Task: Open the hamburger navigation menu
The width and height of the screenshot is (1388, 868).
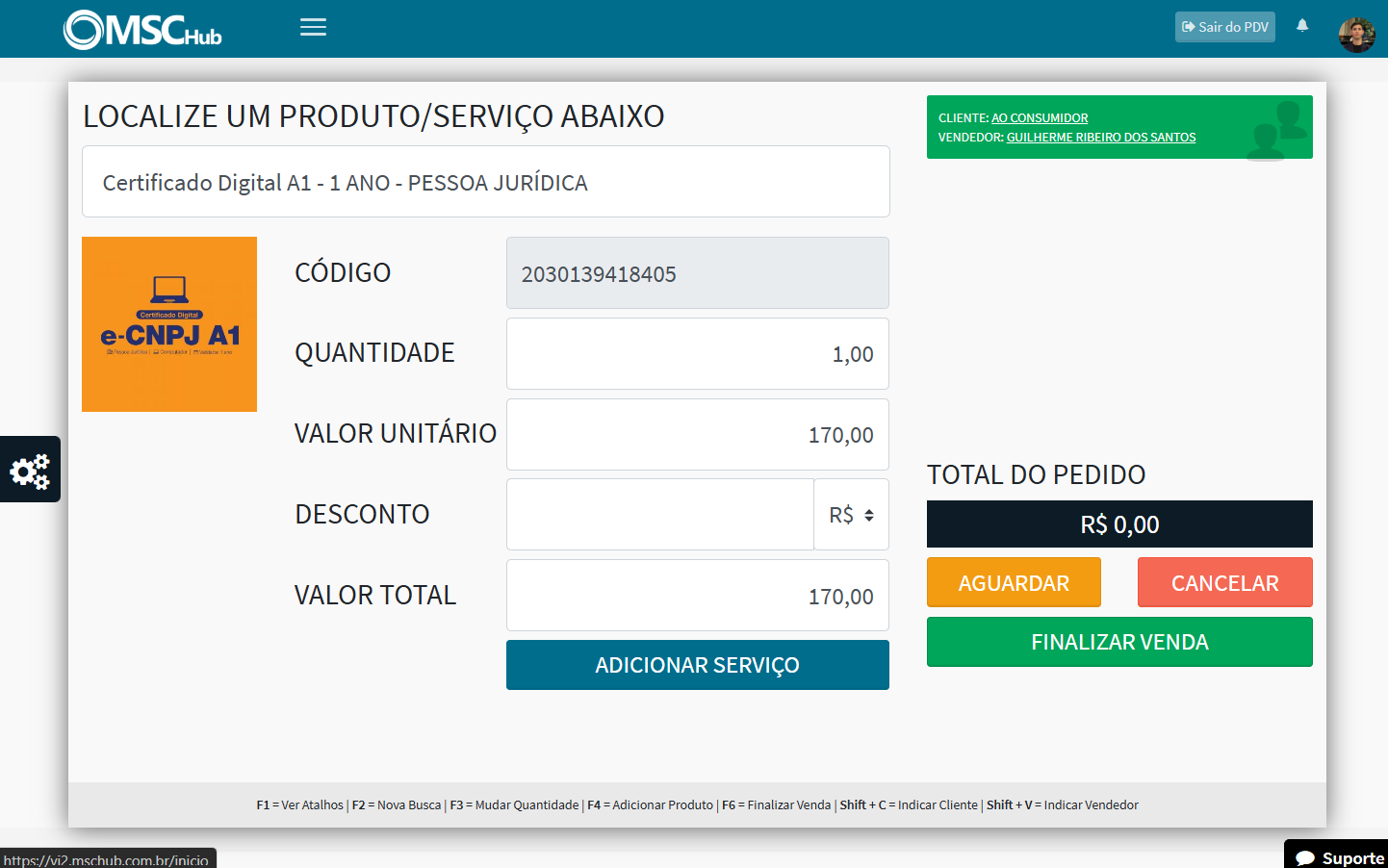Action: [313, 27]
